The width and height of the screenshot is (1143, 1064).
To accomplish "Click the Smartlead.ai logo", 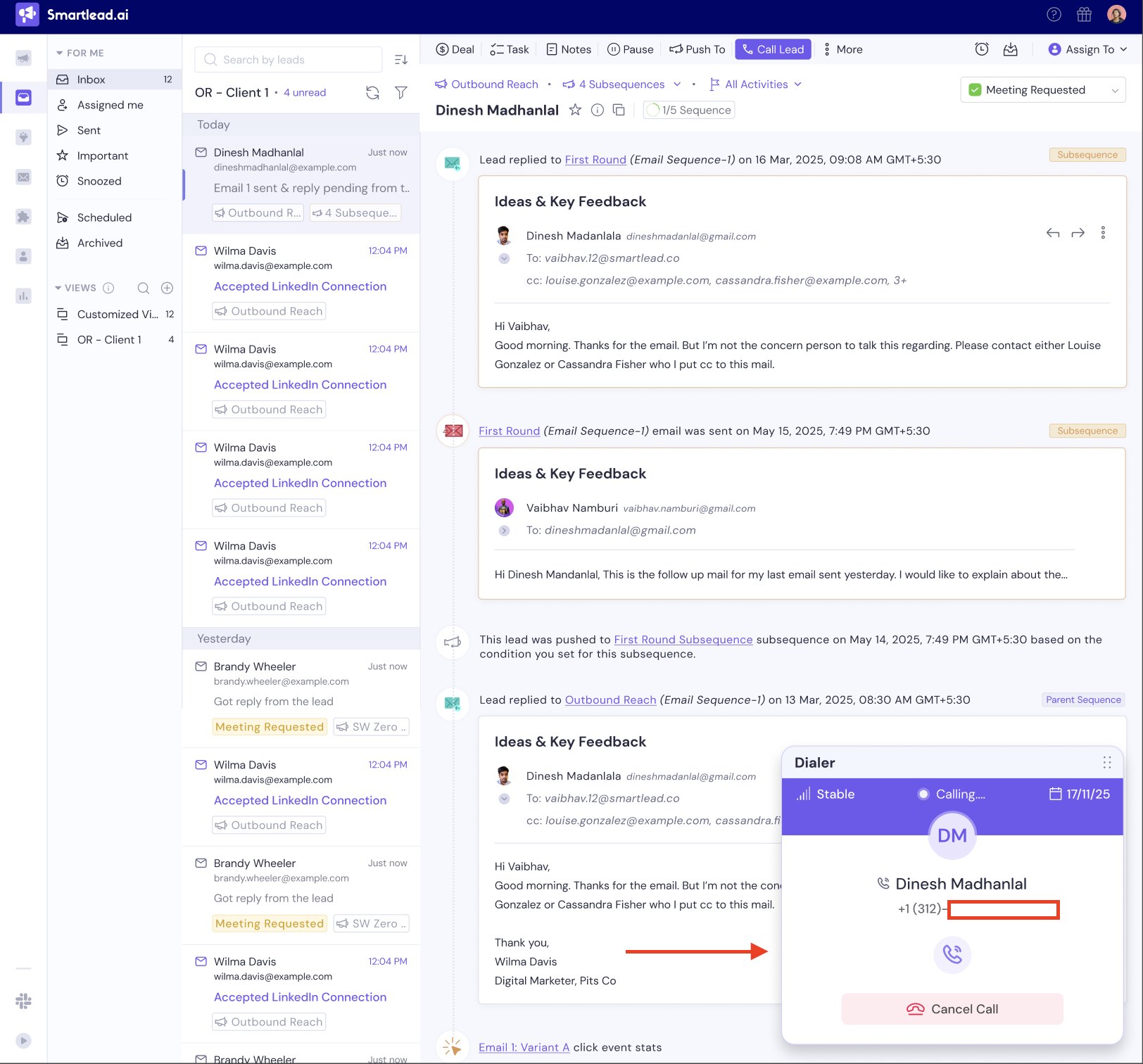I will (x=72, y=15).
